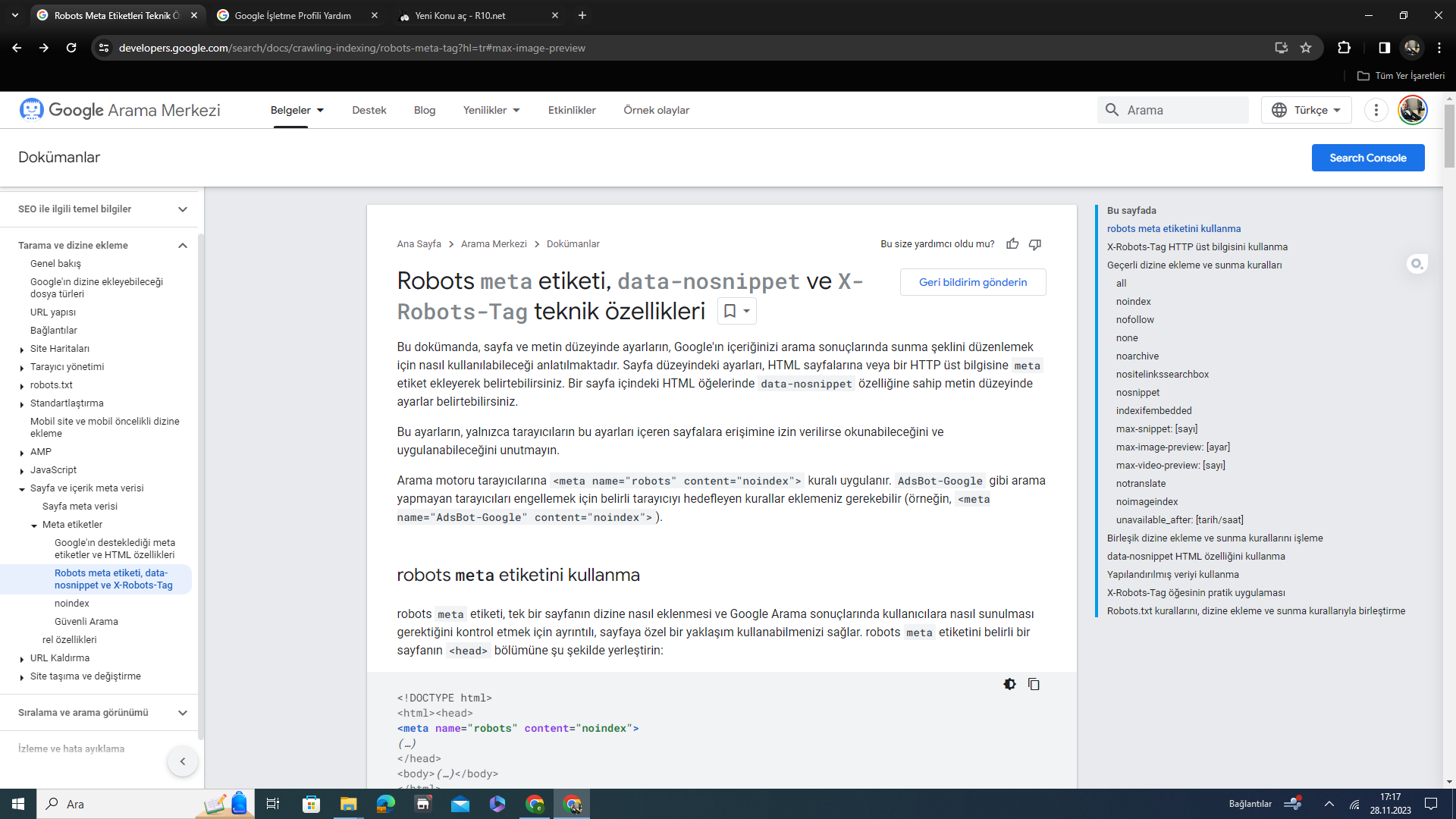Click the install app icon in address bar
1456x819 pixels.
(x=1282, y=48)
